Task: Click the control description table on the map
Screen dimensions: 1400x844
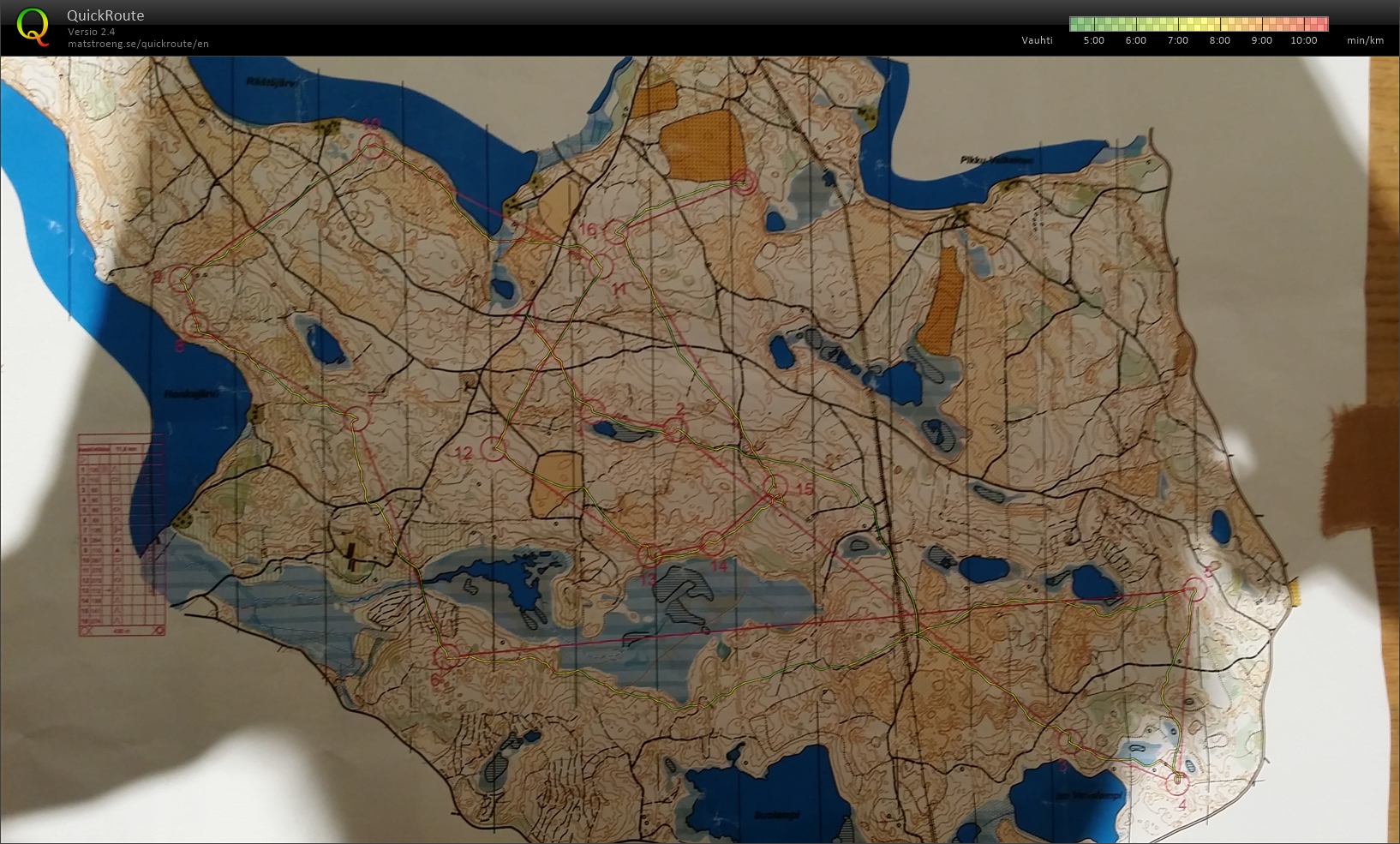Action: pyautogui.click(x=121, y=536)
